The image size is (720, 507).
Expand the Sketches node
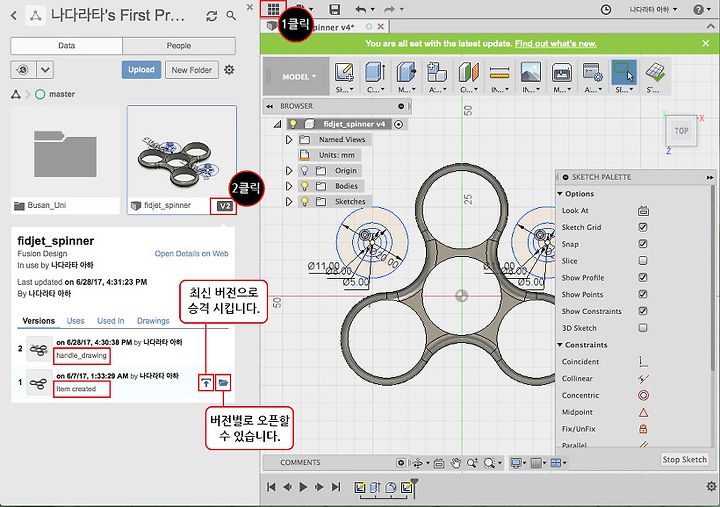289,202
